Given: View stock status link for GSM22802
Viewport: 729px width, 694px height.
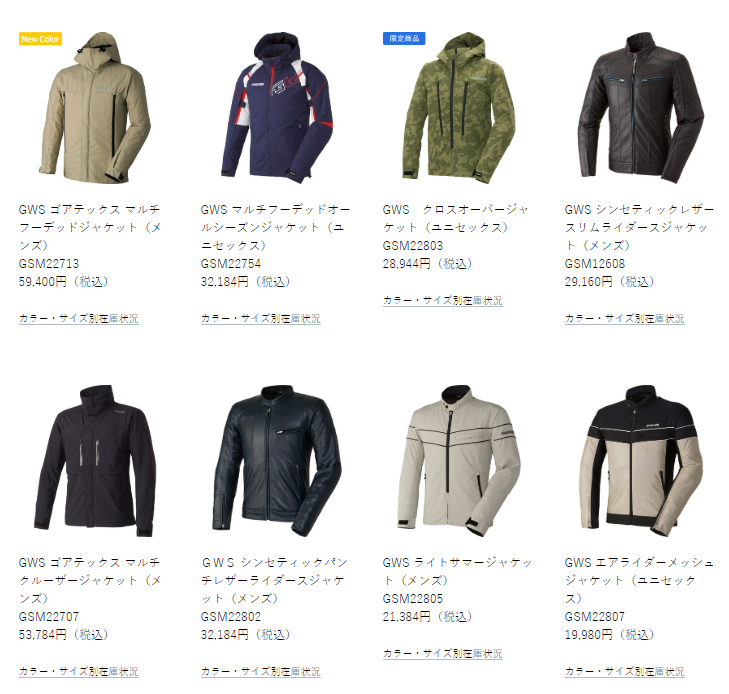Looking at the screenshot, I should pyautogui.click(x=261, y=671).
